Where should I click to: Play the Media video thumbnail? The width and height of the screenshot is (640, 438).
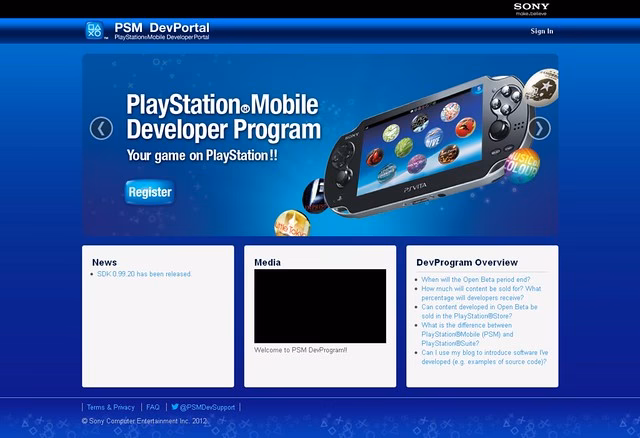coord(320,306)
